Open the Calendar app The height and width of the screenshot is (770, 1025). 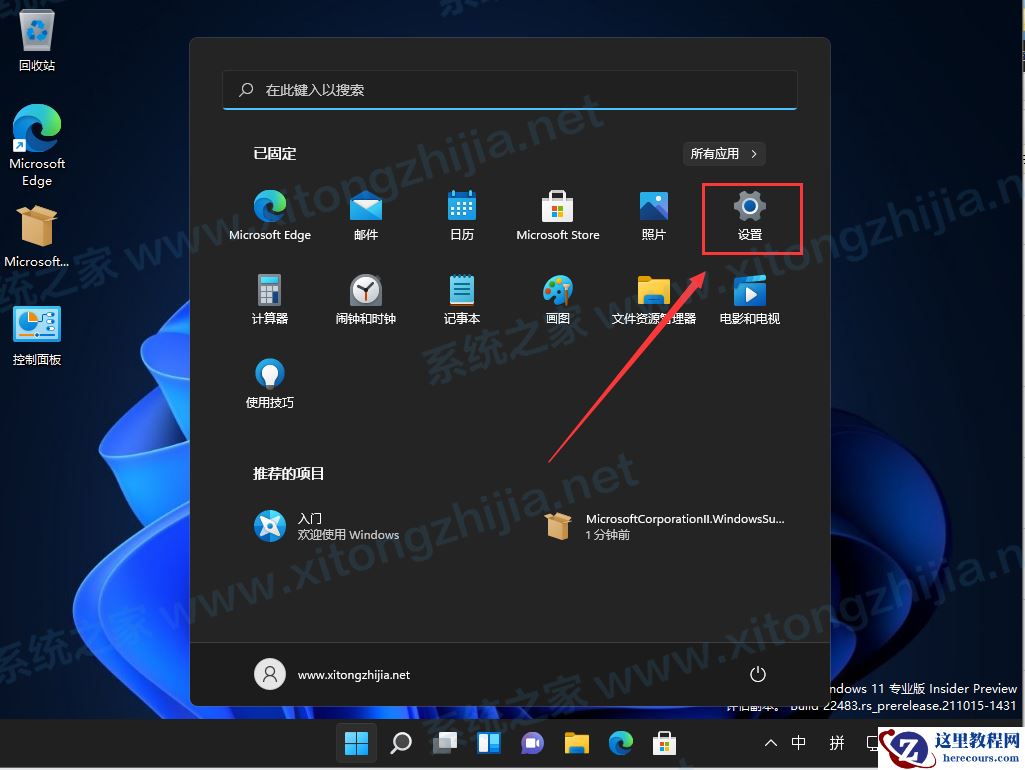pos(461,212)
